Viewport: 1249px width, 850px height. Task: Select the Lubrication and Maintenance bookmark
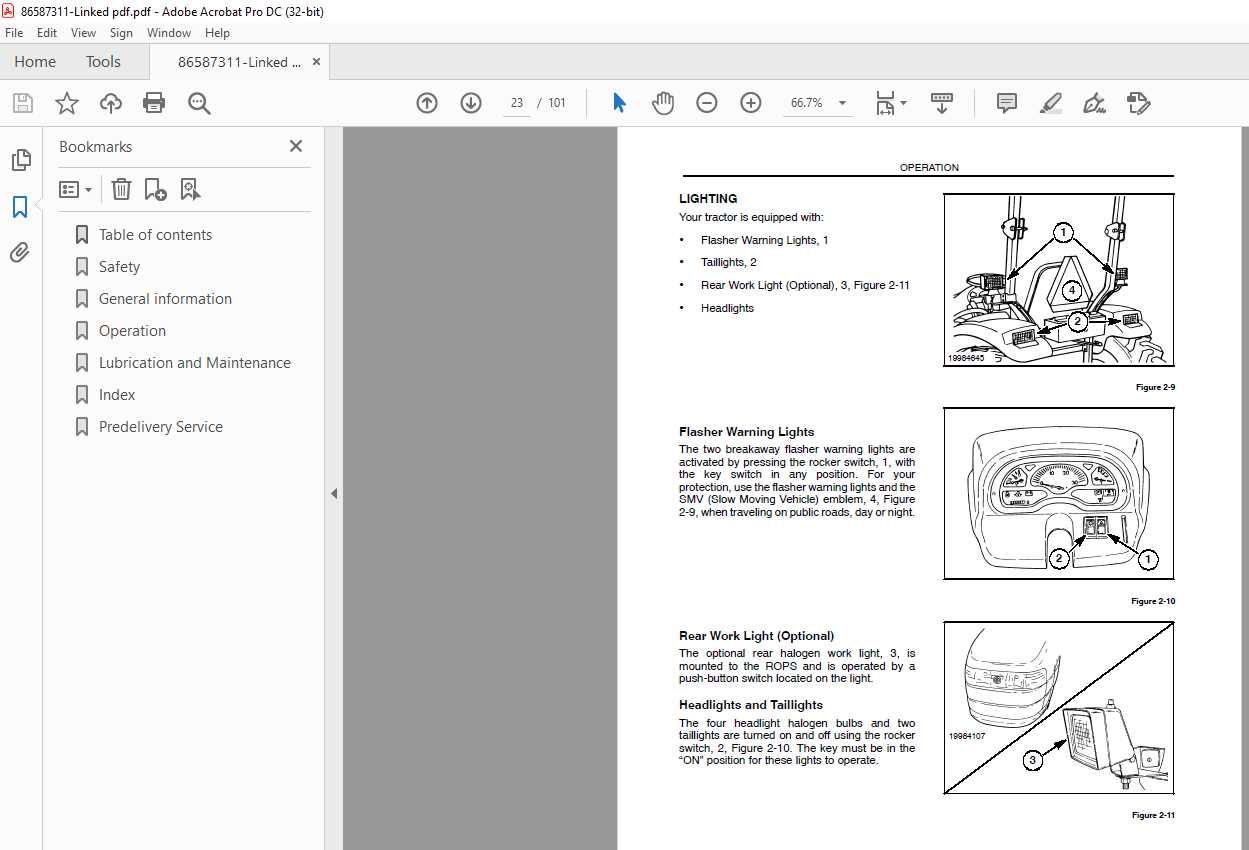(194, 362)
